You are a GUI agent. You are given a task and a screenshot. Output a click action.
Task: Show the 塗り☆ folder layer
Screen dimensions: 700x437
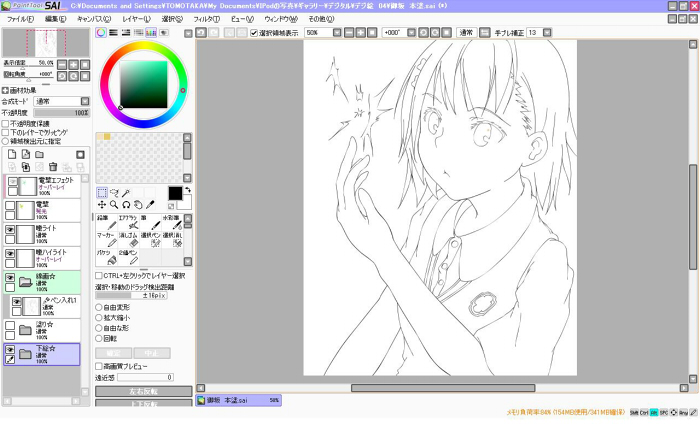pyautogui.click(x=10, y=325)
